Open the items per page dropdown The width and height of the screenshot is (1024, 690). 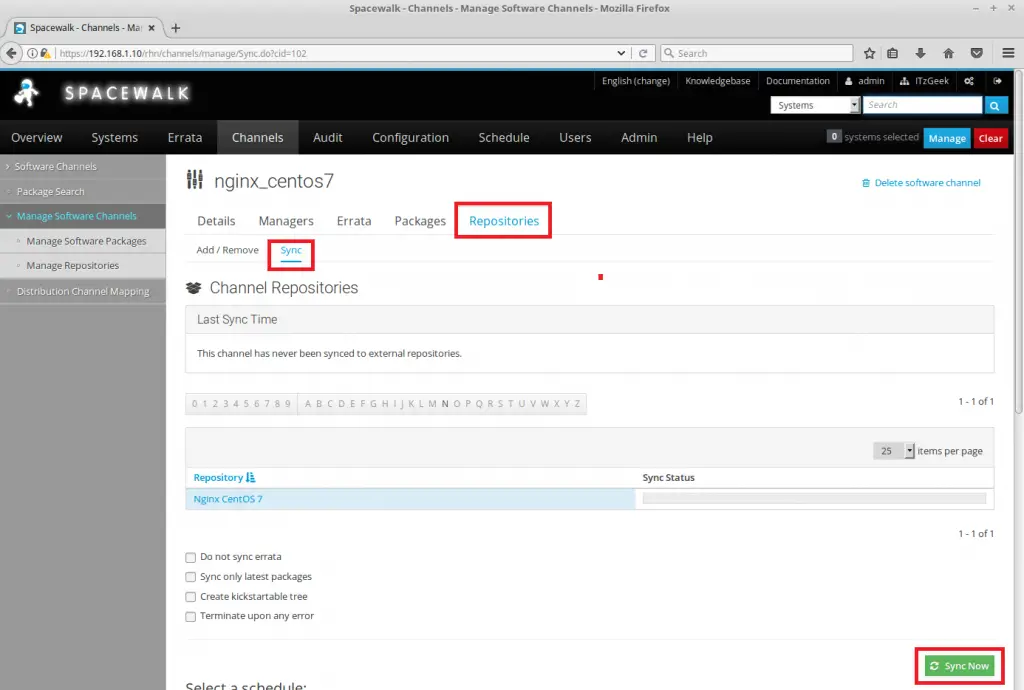pyautogui.click(x=893, y=451)
